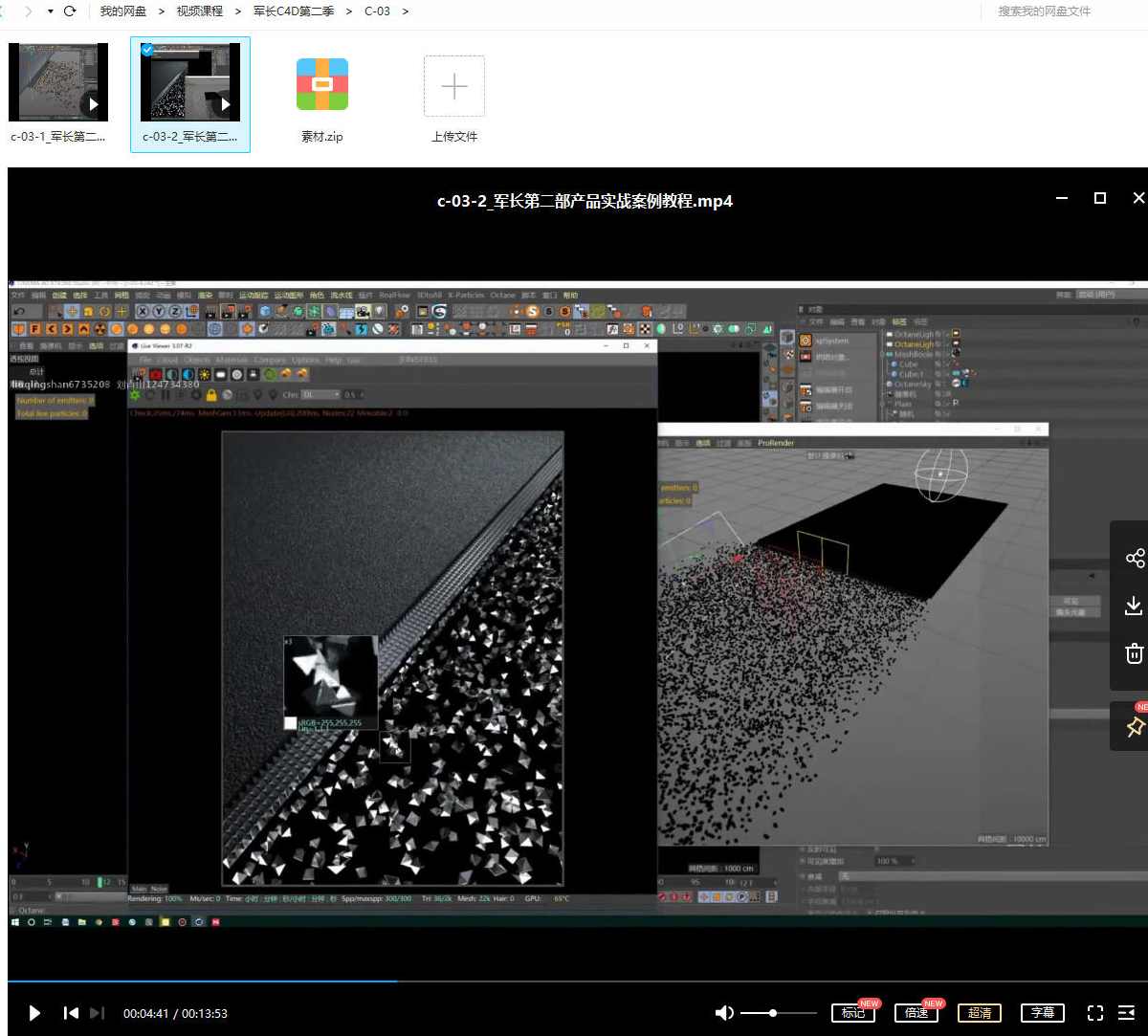This screenshot has width=1148, height=1036.
Task: Toggle the yellow lock icon in Live Viewer
Action: click(x=210, y=394)
